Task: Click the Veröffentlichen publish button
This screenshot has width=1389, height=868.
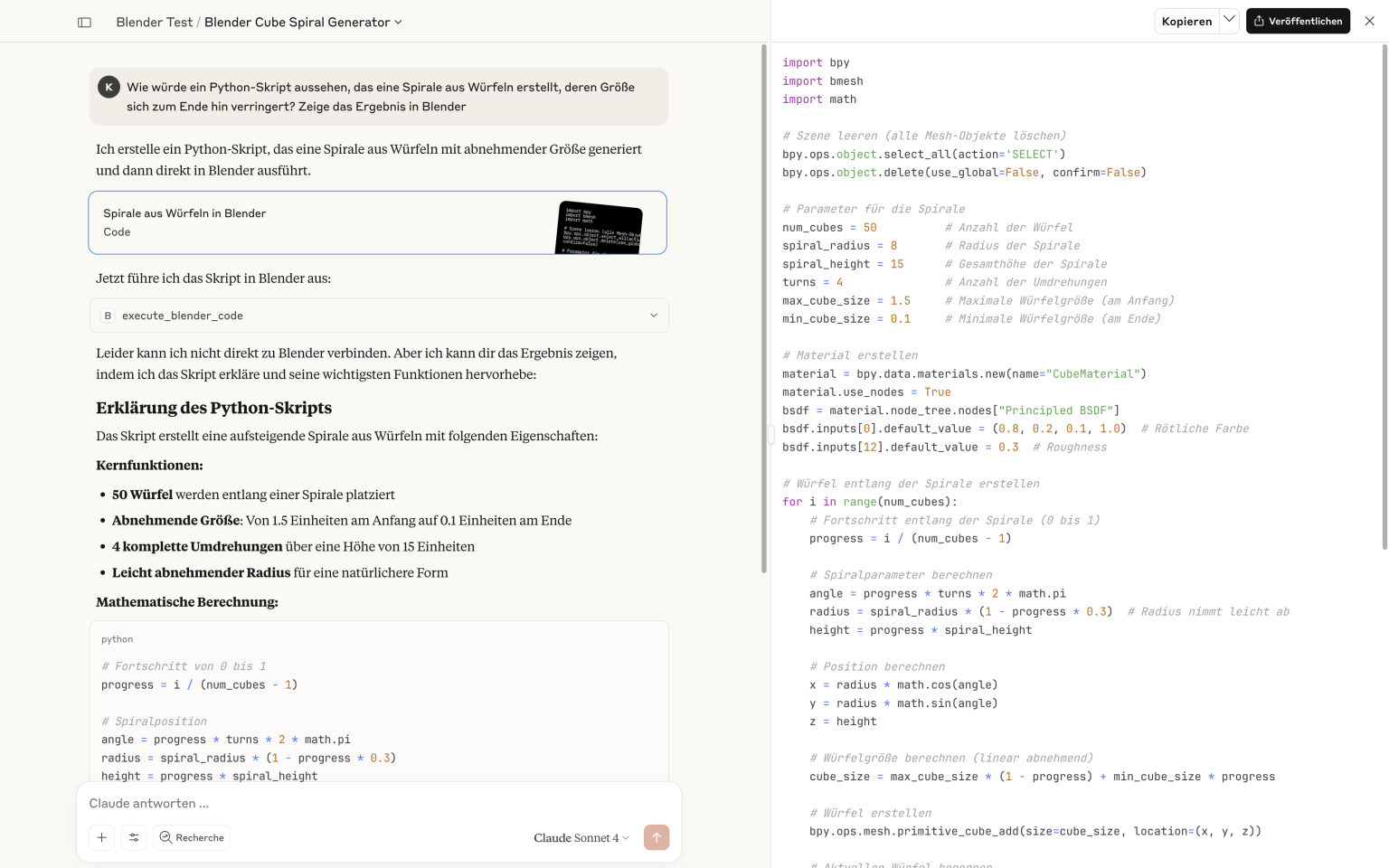Action: [1298, 21]
